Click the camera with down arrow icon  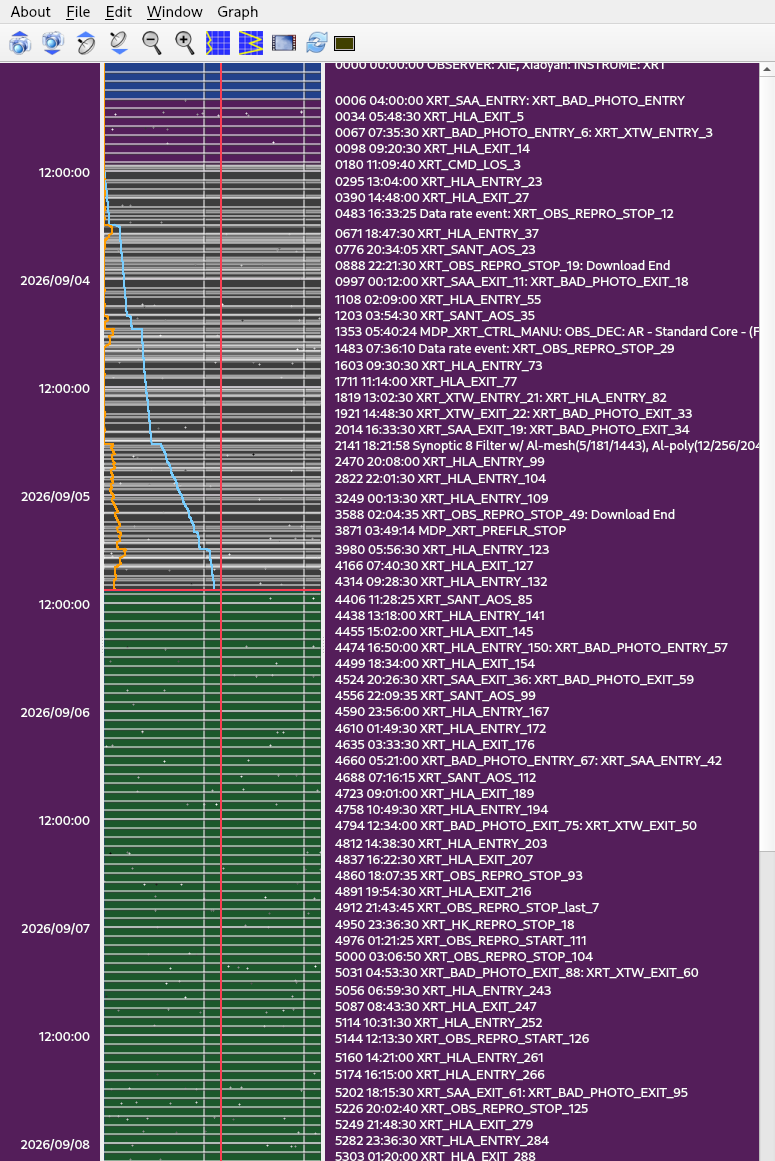tap(53, 43)
